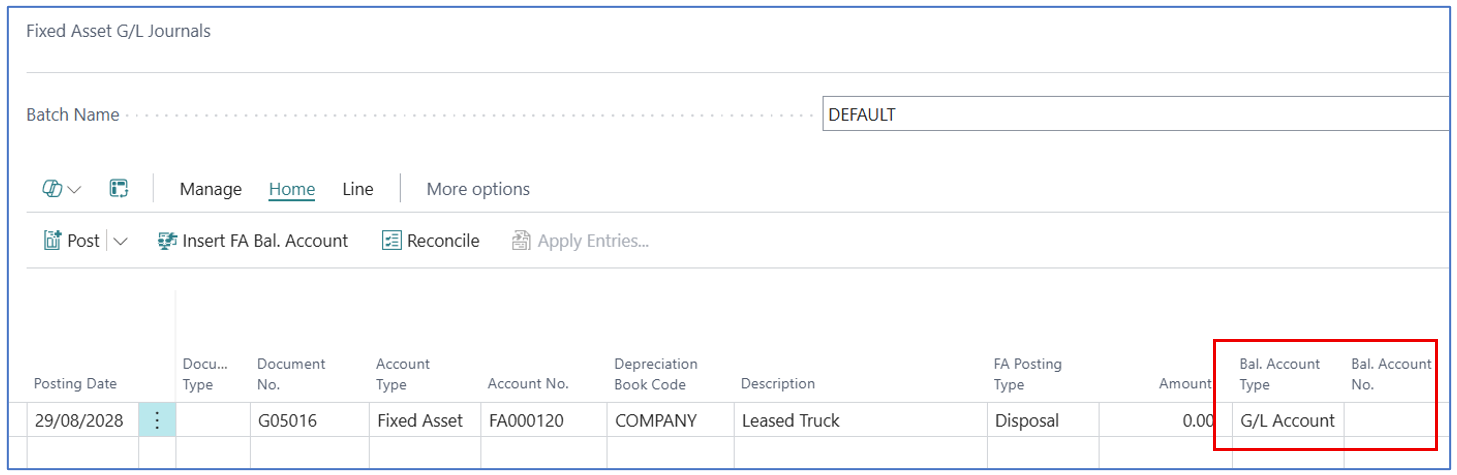
Task: Click More options
Action: tap(478, 189)
